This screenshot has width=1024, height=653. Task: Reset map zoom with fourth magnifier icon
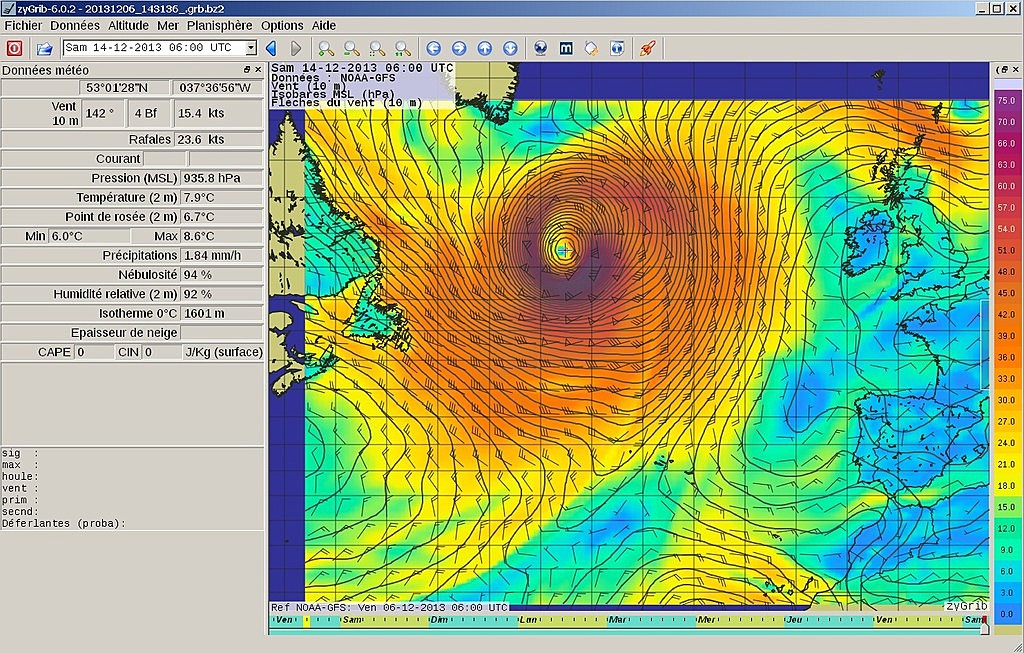pyautogui.click(x=403, y=48)
